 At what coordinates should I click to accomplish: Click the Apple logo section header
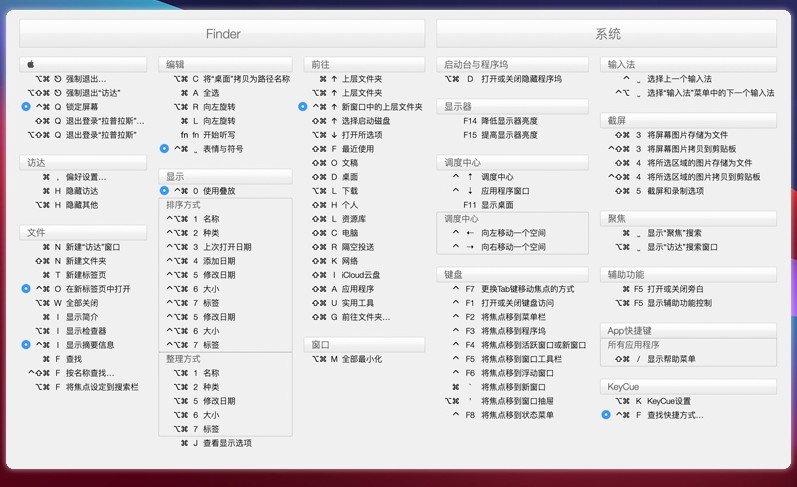tap(83, 65)
